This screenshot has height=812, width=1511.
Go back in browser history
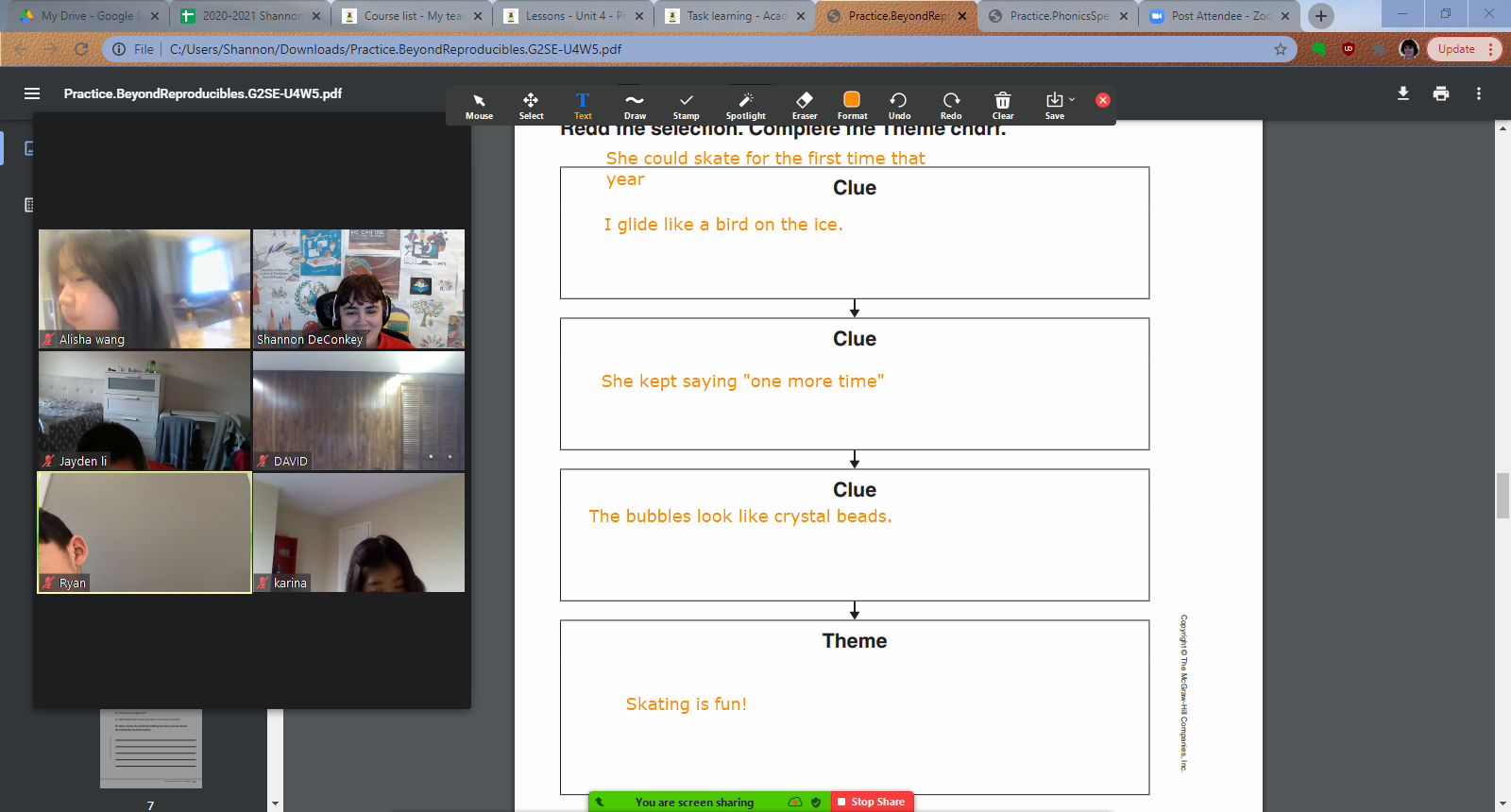[x=21, y=49]
